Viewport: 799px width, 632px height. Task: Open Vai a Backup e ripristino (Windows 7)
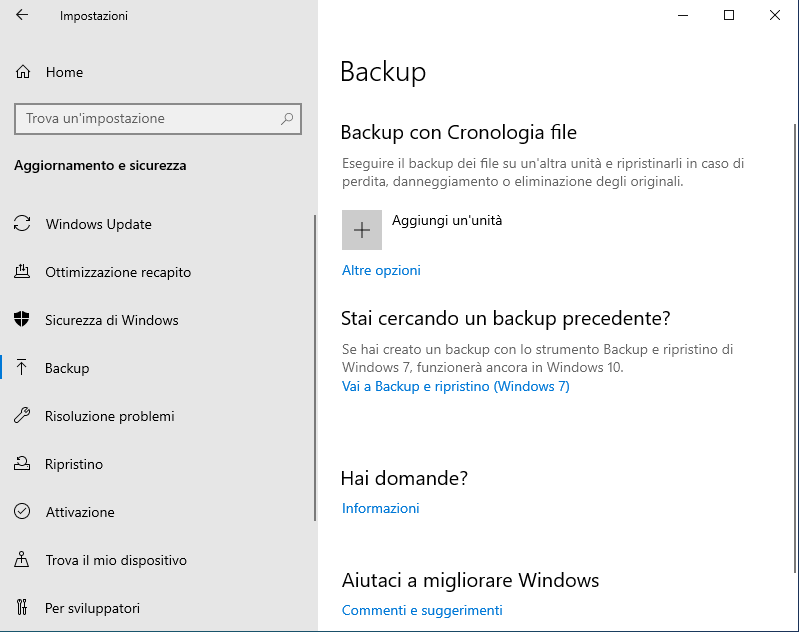point(455,386)
